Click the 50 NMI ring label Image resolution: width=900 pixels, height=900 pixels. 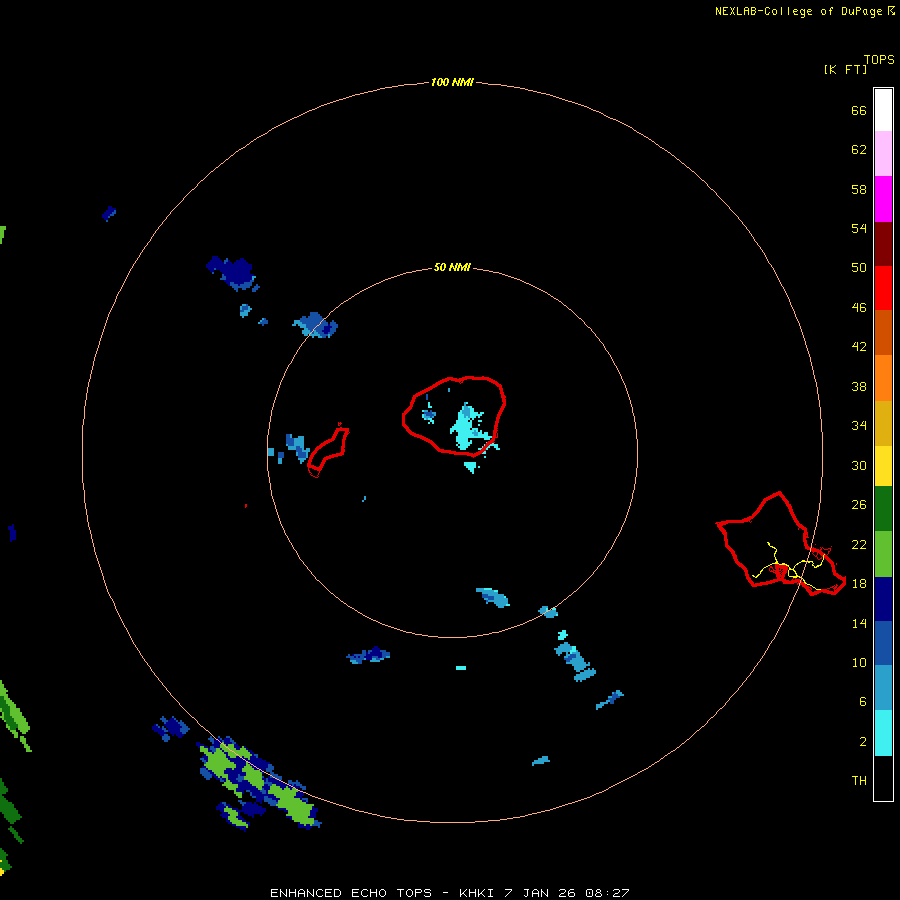(452, 267)
